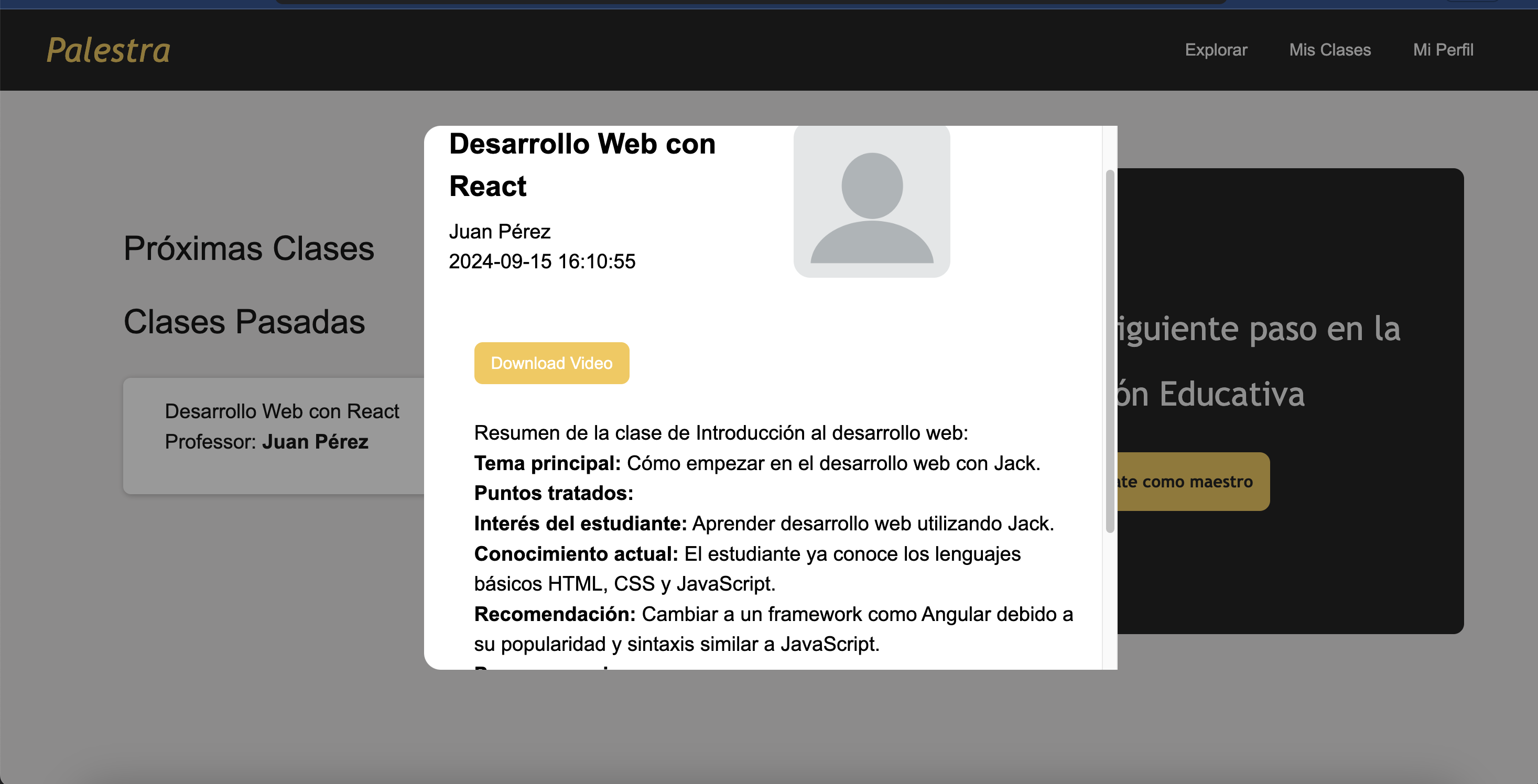The width and height of the screenshot is (1538, 784).
Task: Open the Explorar navigation link
Action: [x=1216, y=50]
